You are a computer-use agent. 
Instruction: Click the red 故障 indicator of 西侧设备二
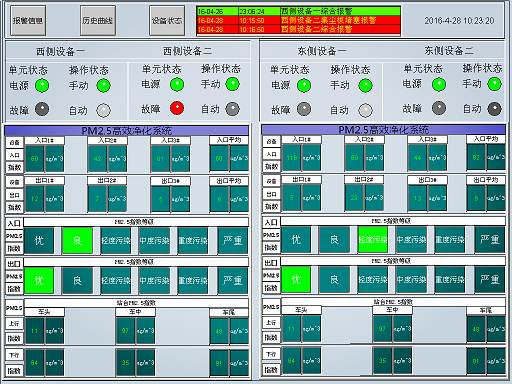177,108
